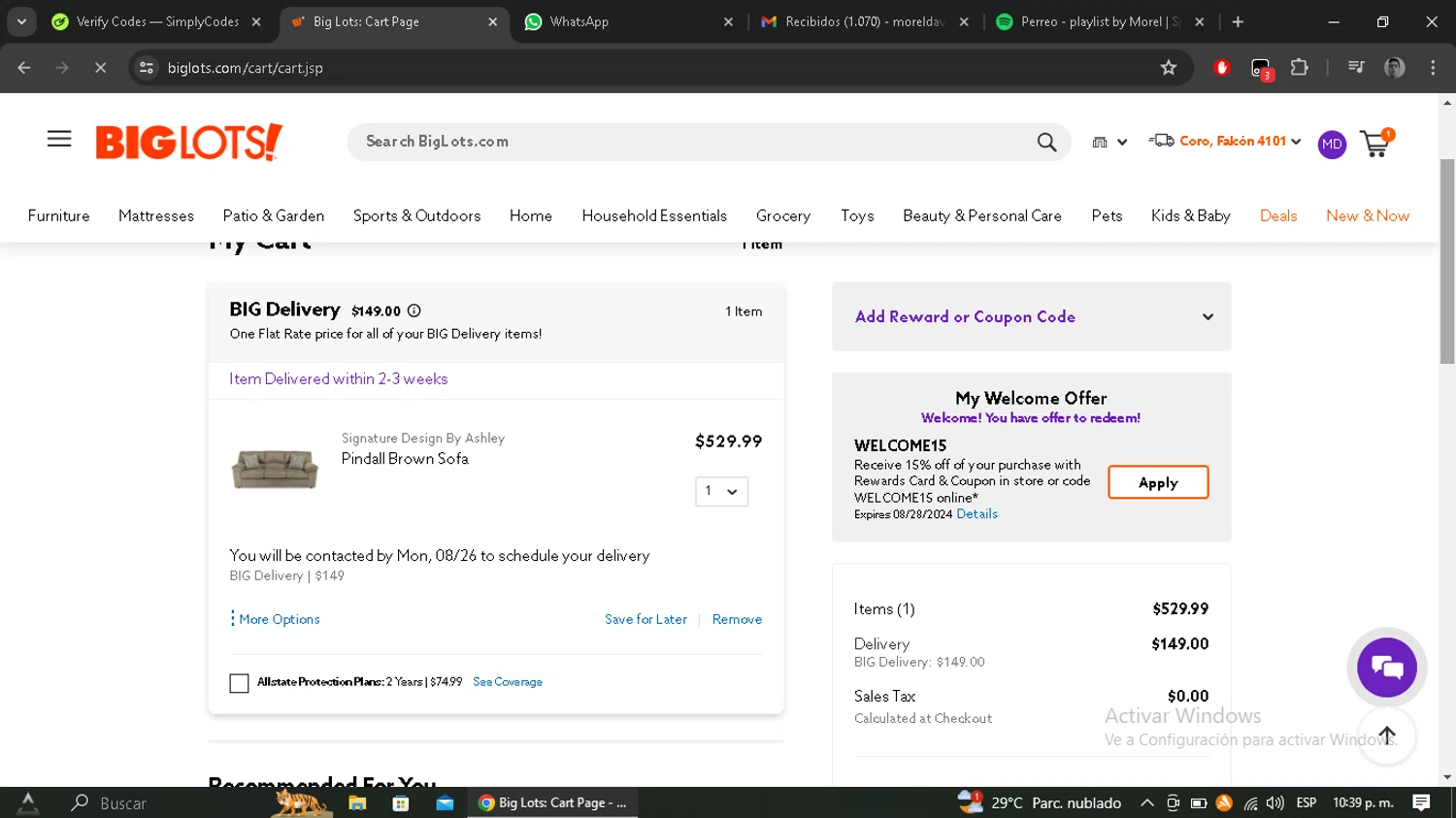Click the back-to-top arrow button

click(x=1386, y=735)
